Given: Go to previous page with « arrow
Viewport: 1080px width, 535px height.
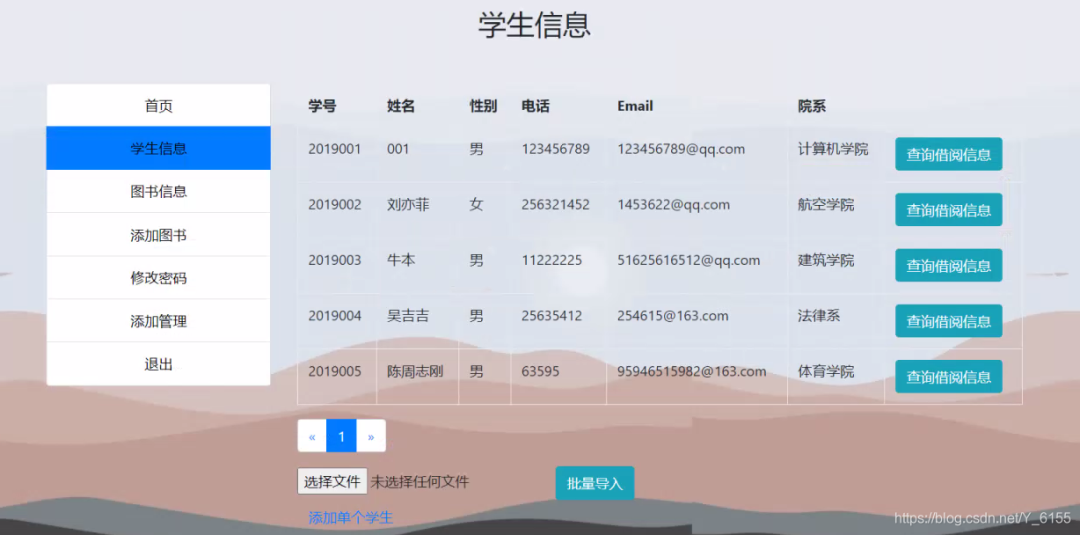Looking at the screenshot, I should coord(312,436).
